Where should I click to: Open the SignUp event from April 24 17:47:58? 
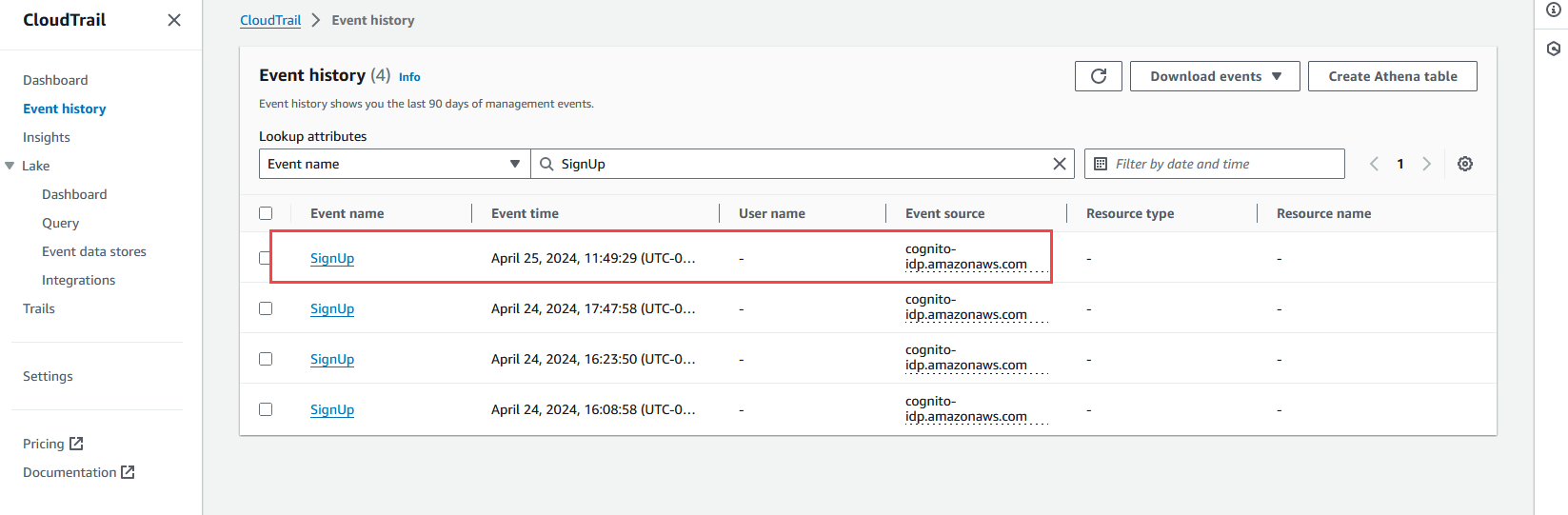pyautogui.click(x=332, y=308)
